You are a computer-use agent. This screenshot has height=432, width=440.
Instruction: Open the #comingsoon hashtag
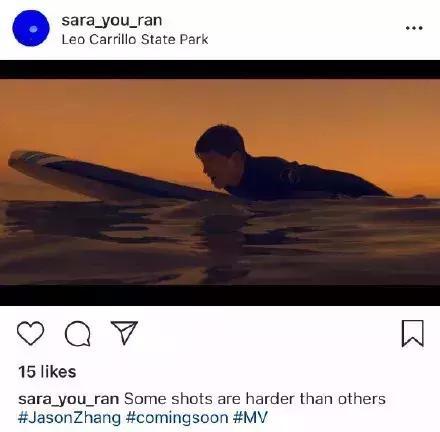click(x=177, y=418)
